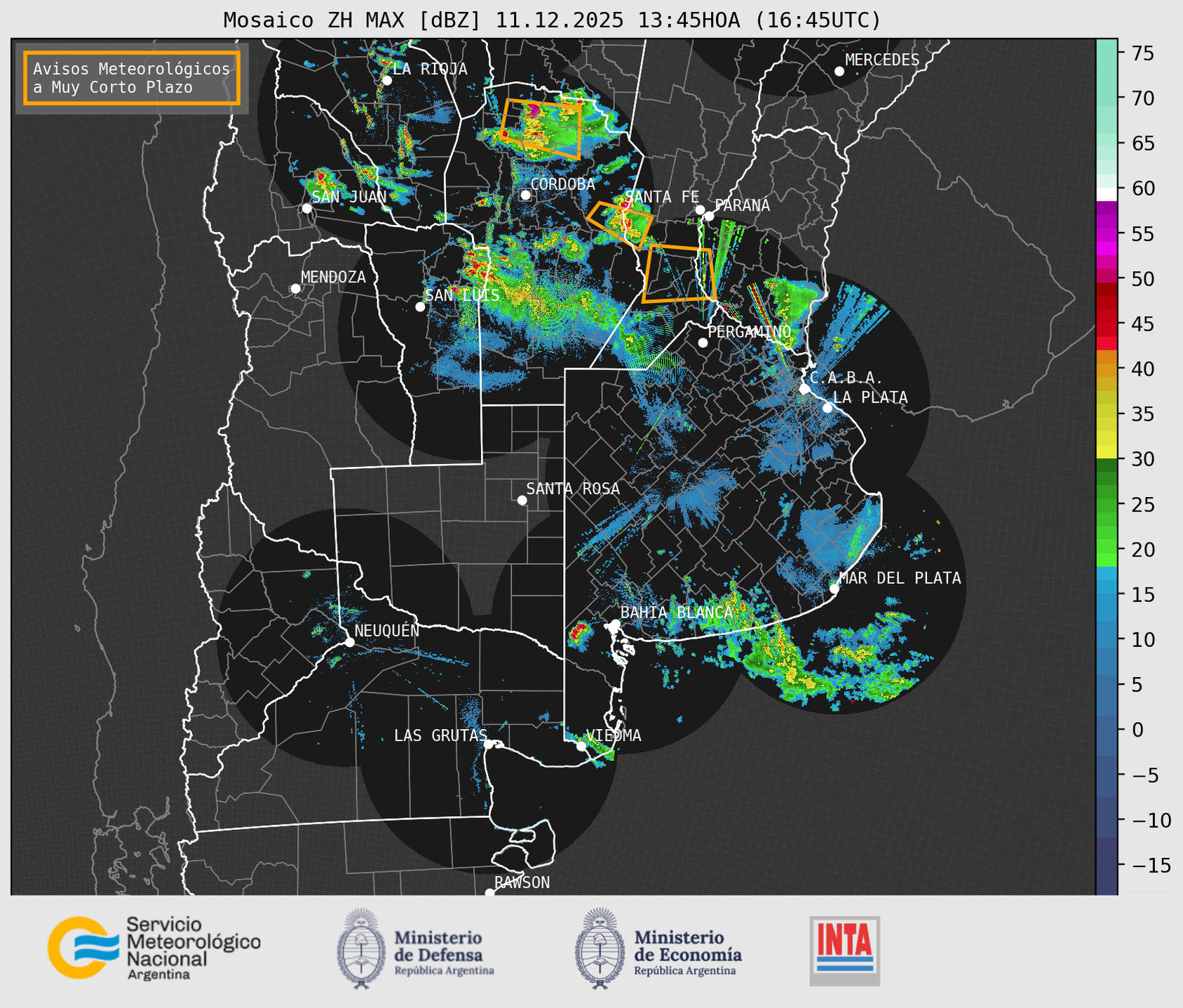1183x1008 pixels.
Task: Select the orange warning polygon north of Pergamino
Action: 679,273
